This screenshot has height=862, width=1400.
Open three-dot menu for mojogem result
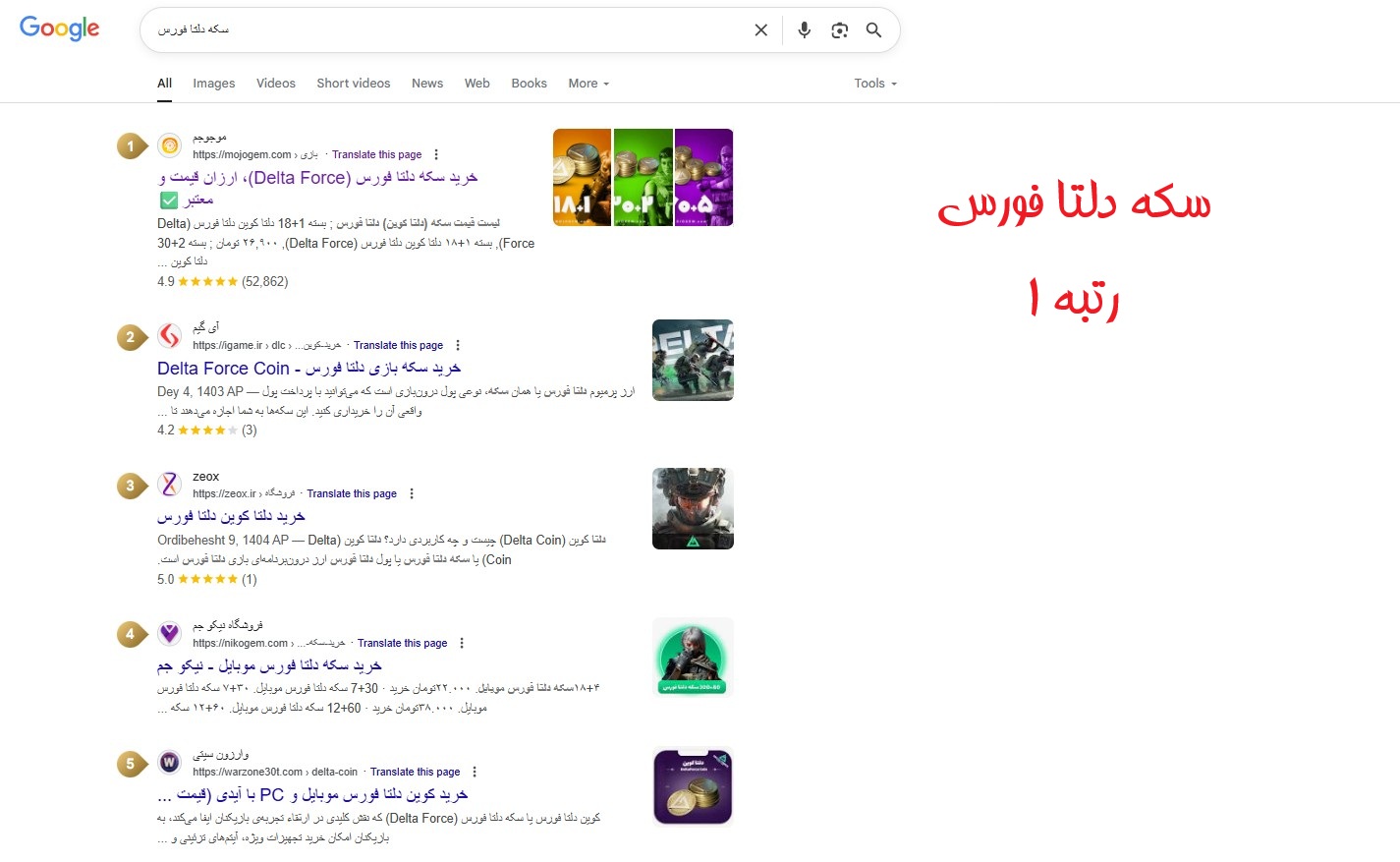436,154
